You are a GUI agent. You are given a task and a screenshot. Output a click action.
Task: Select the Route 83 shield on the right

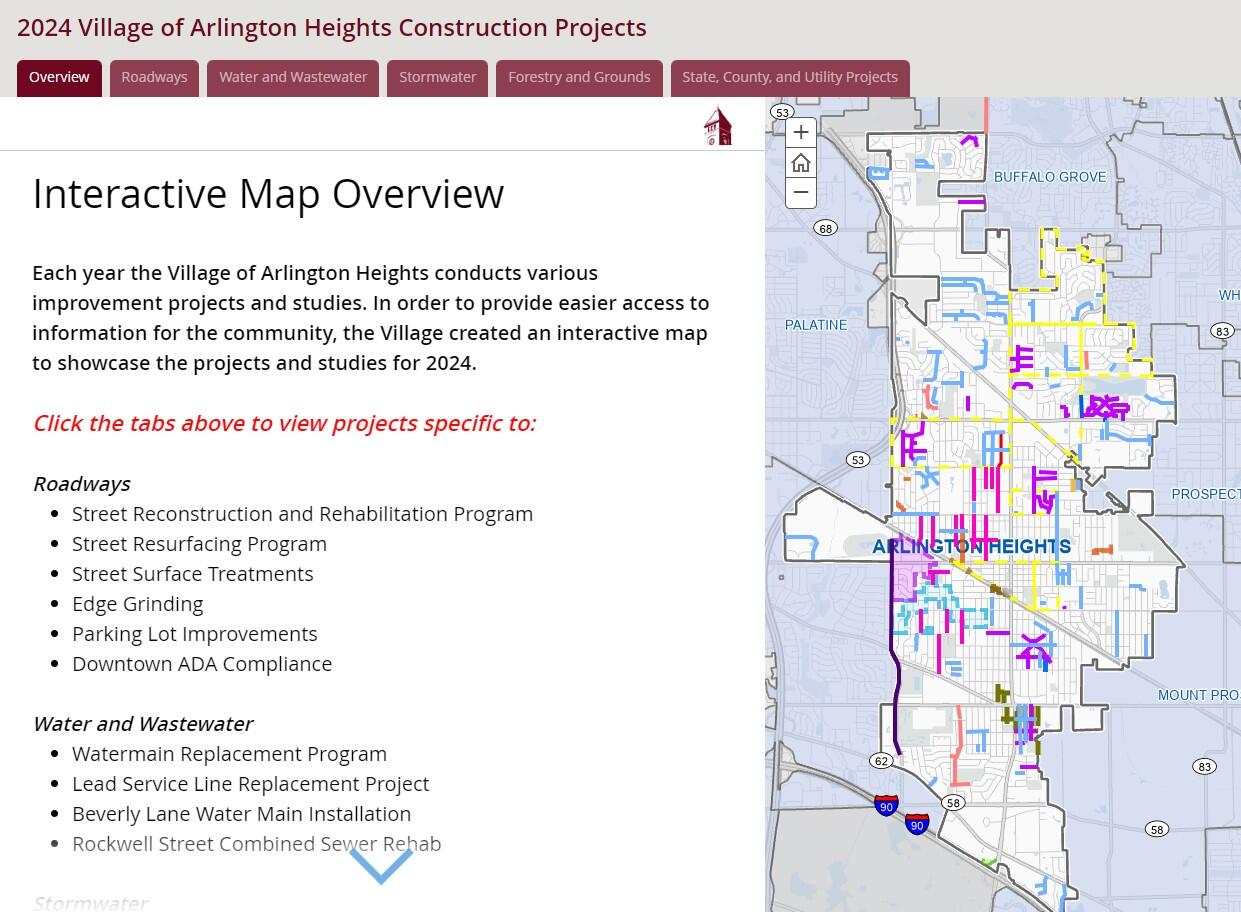1222,331
